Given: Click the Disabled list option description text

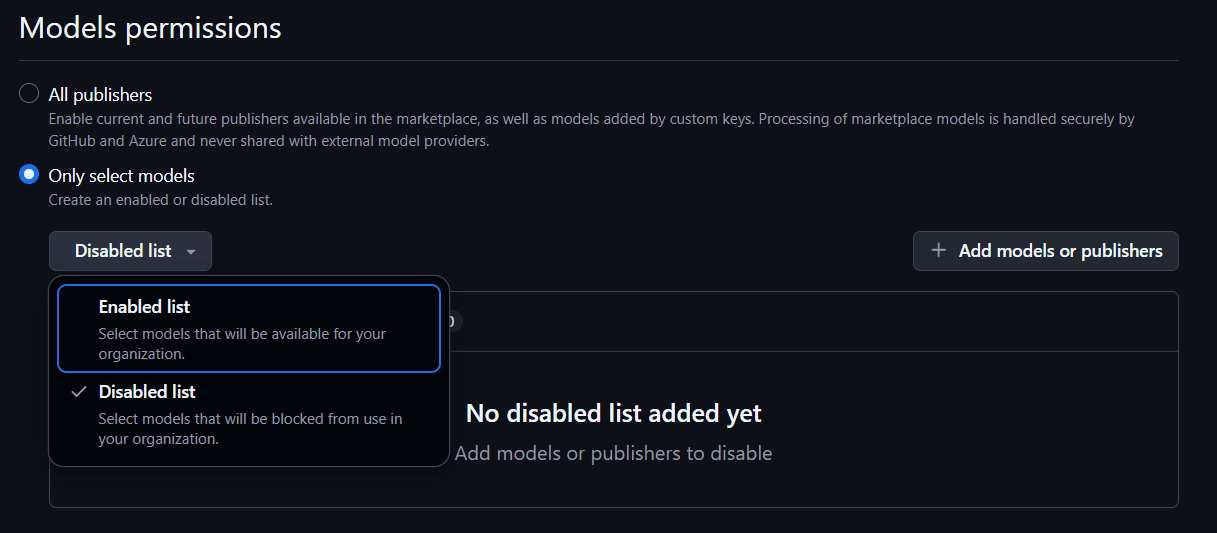Looking at the screenshot, I should 250,428.
